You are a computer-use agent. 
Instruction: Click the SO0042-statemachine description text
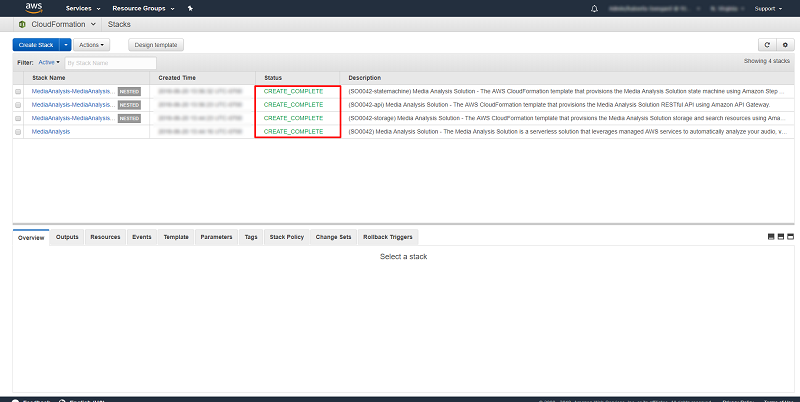pyautogui.click(x=565, y=91)
